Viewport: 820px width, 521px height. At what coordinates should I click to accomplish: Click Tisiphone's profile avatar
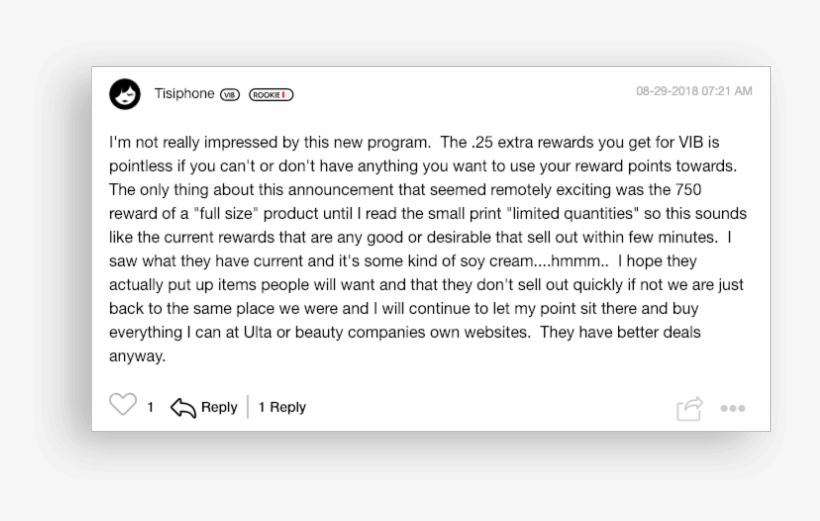pyautogui.click(x=125, y=94)
